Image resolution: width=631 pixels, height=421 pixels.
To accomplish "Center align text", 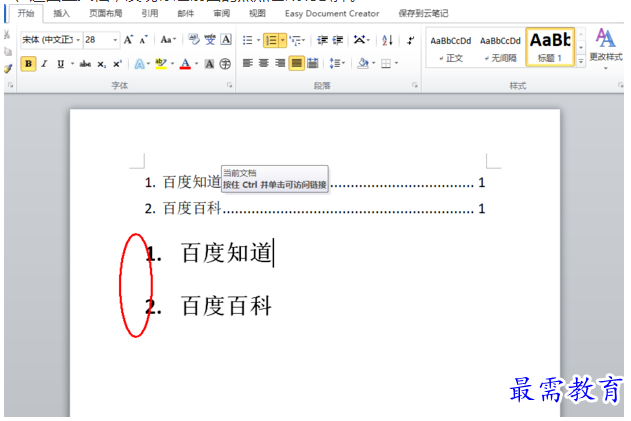I will point(264,63).
